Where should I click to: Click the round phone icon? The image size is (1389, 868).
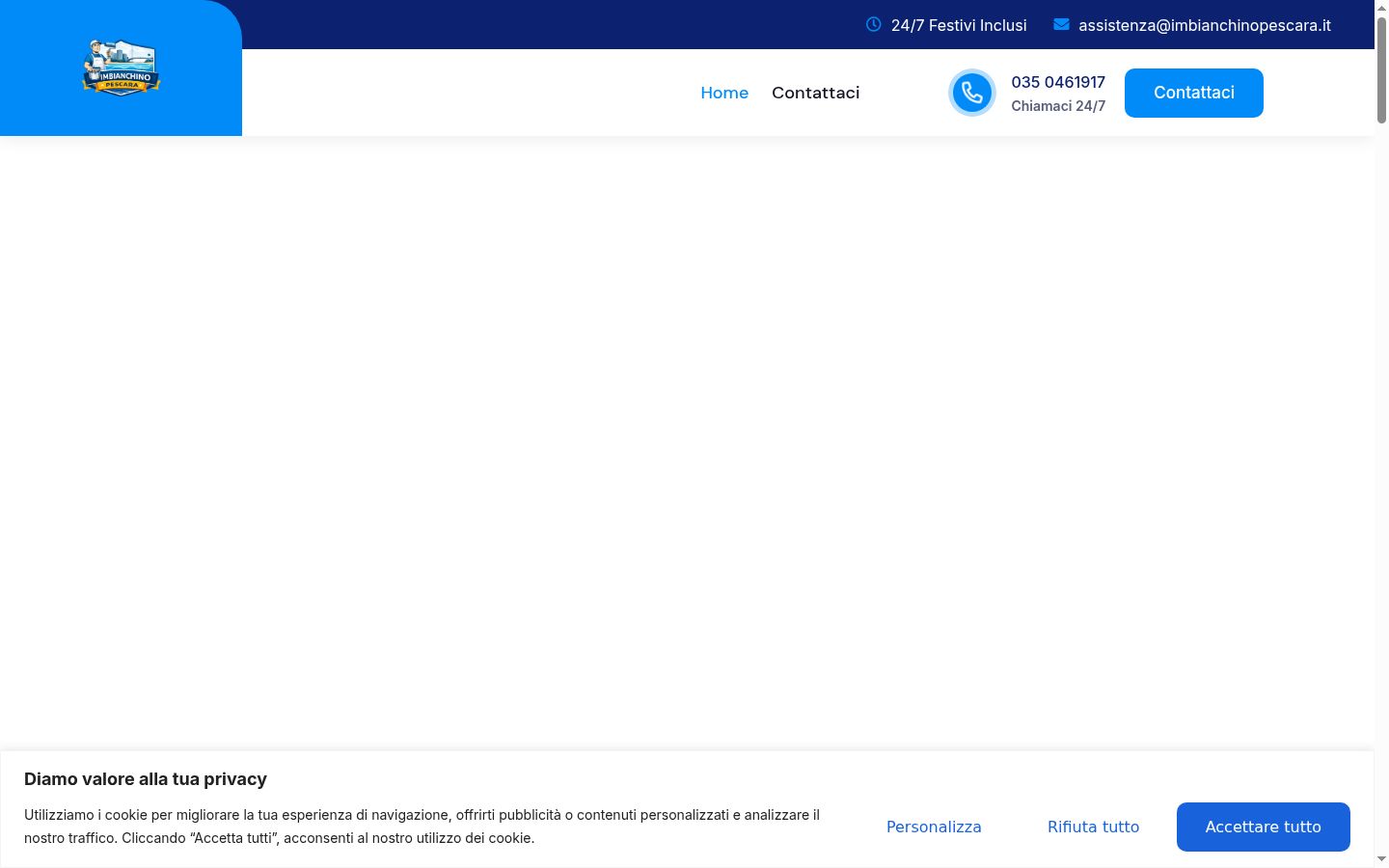click(972, 93)
